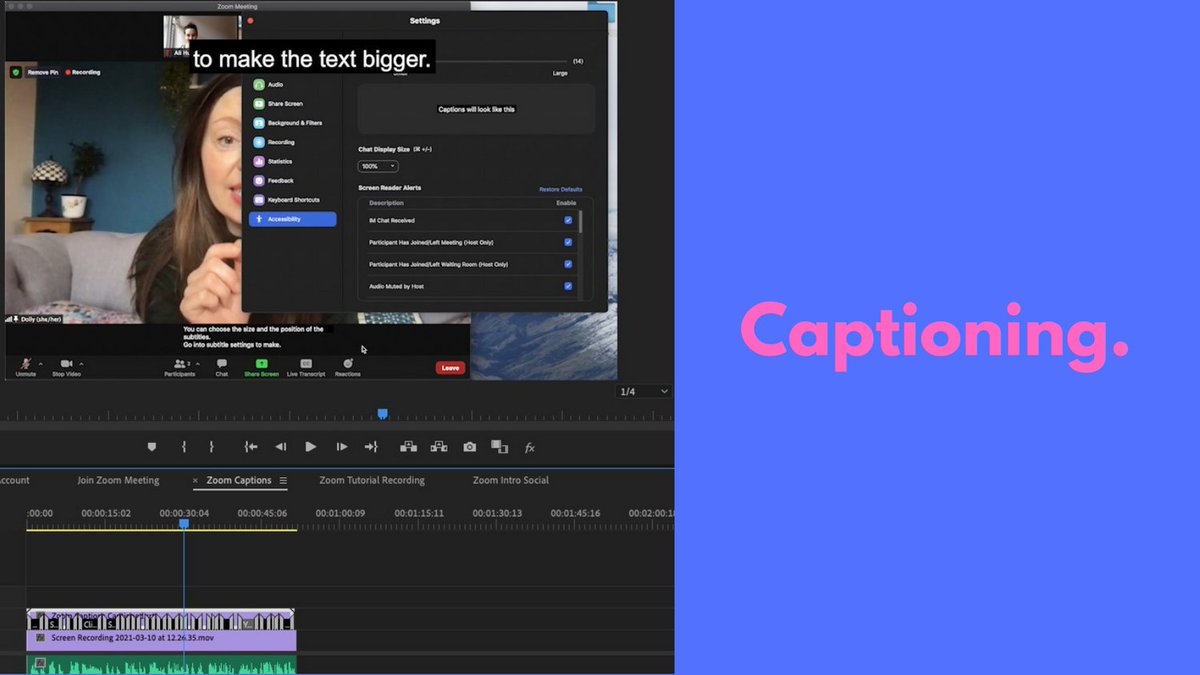Uncheck Audio Muted by Host alert
1200x675 pixels.
tap(568, 286)
